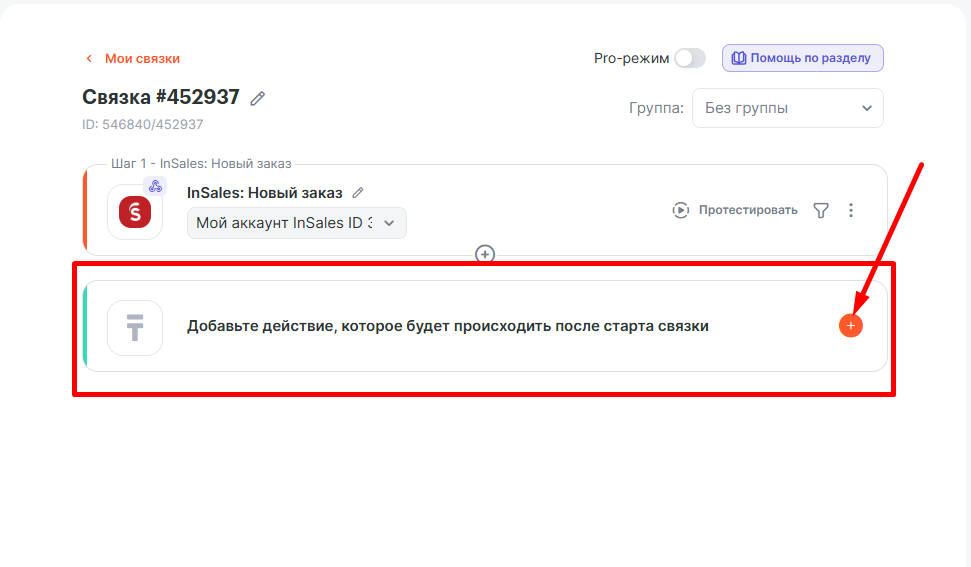Click the chevron arrow in the Без группы selector
The image size is (971, 567).
coord(866,108)
